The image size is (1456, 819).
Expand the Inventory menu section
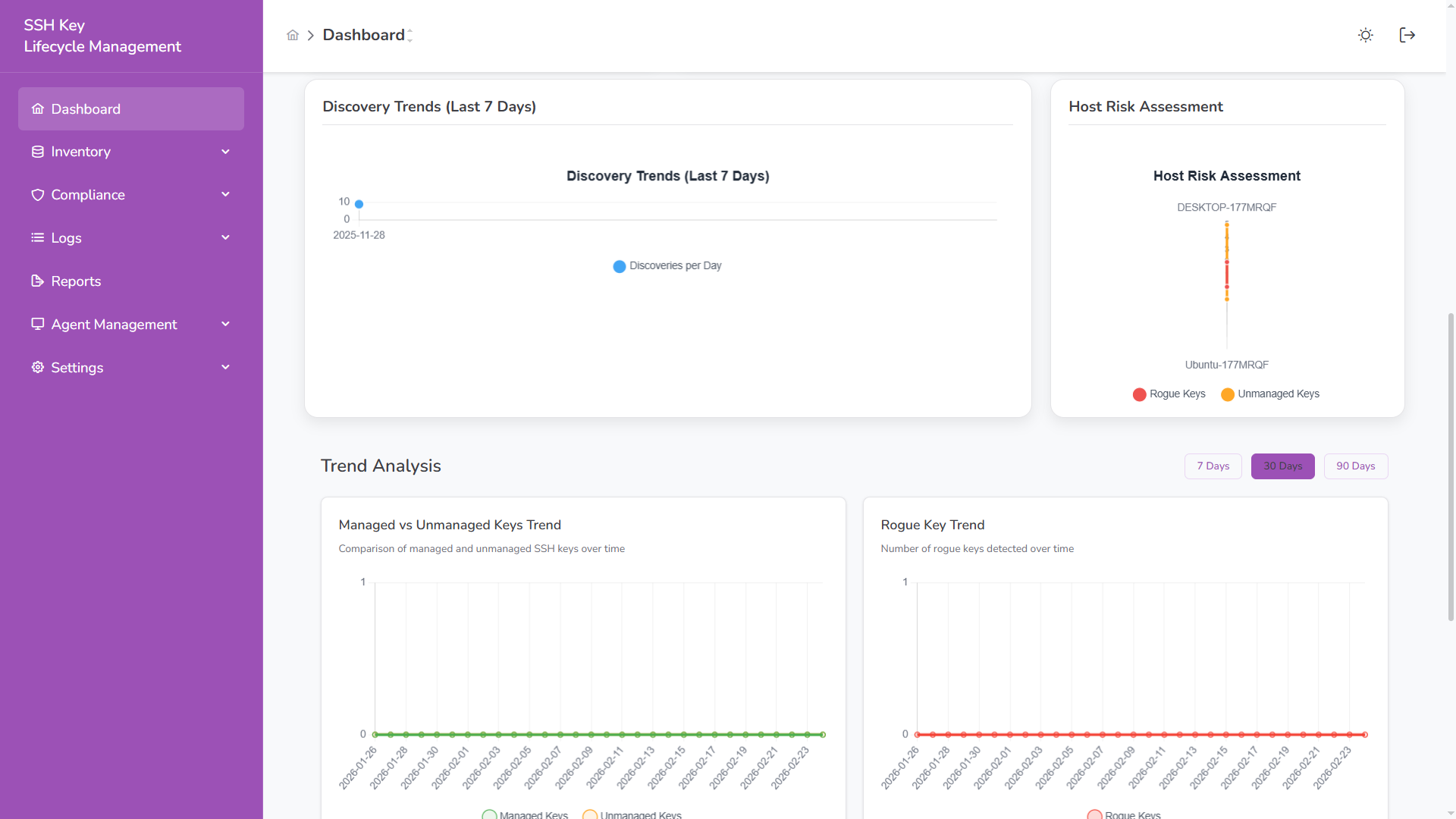pos(225,152)
